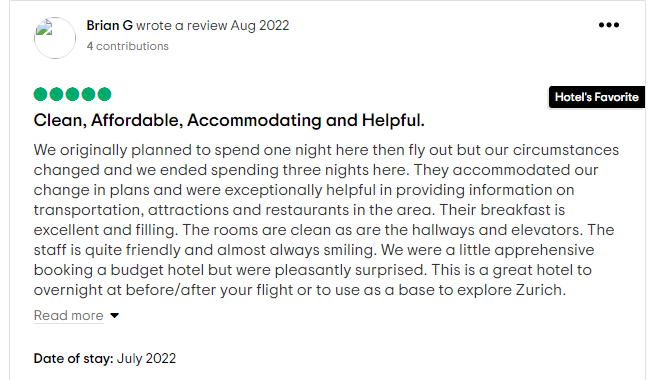Open the three-dot more options menu
The image size is (662, 380).
coord(609,25)
